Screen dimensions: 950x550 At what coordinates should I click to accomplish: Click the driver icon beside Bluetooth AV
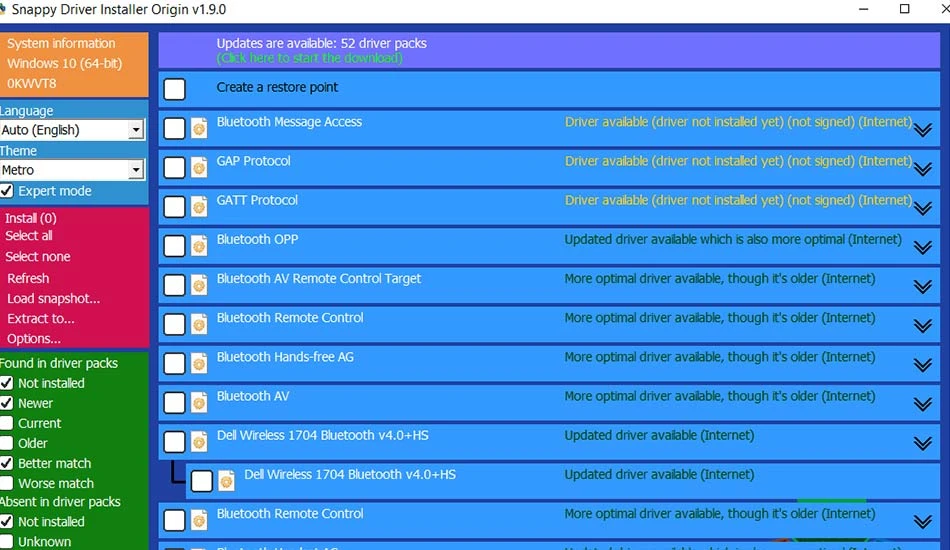pos(199,403)
